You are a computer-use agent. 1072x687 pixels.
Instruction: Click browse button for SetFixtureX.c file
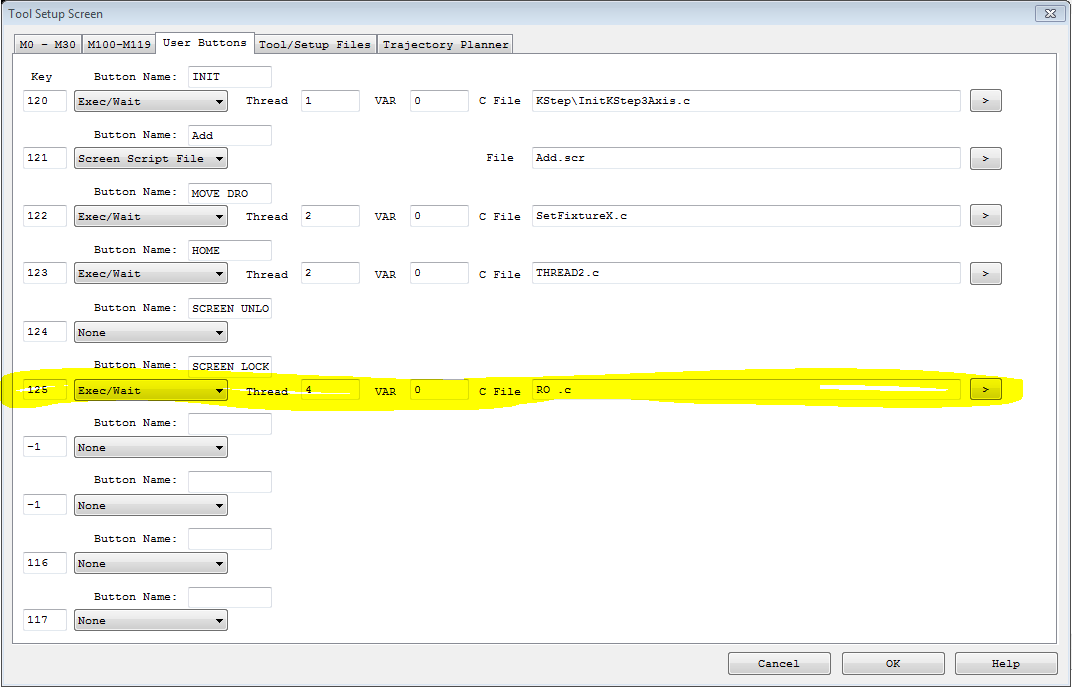click(985, 216)
